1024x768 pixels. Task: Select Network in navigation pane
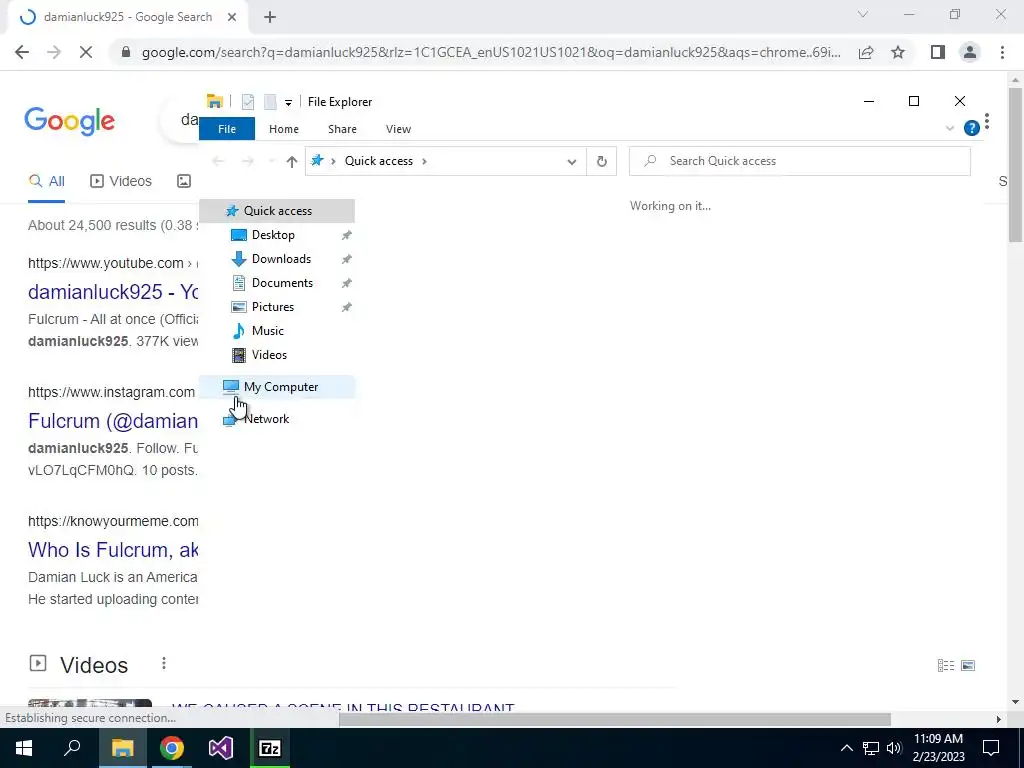[266, 419]
